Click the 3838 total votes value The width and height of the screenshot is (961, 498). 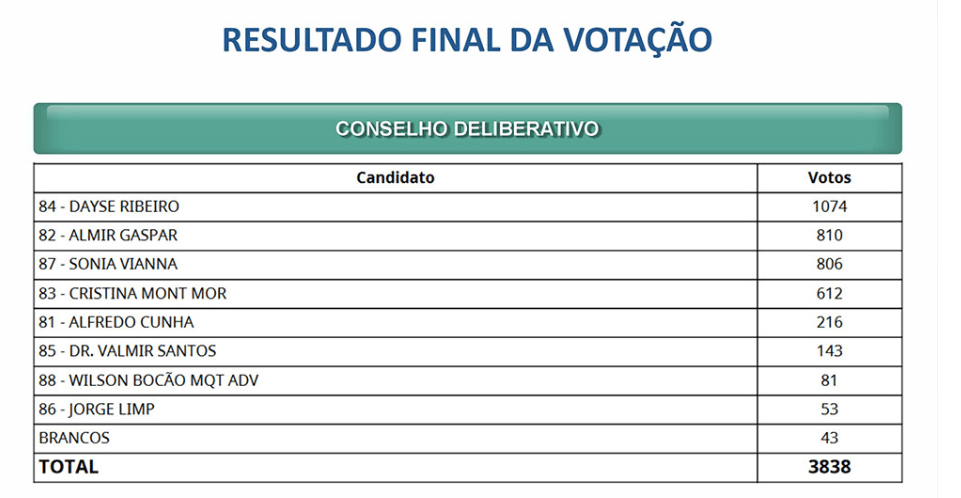(829, 467)
